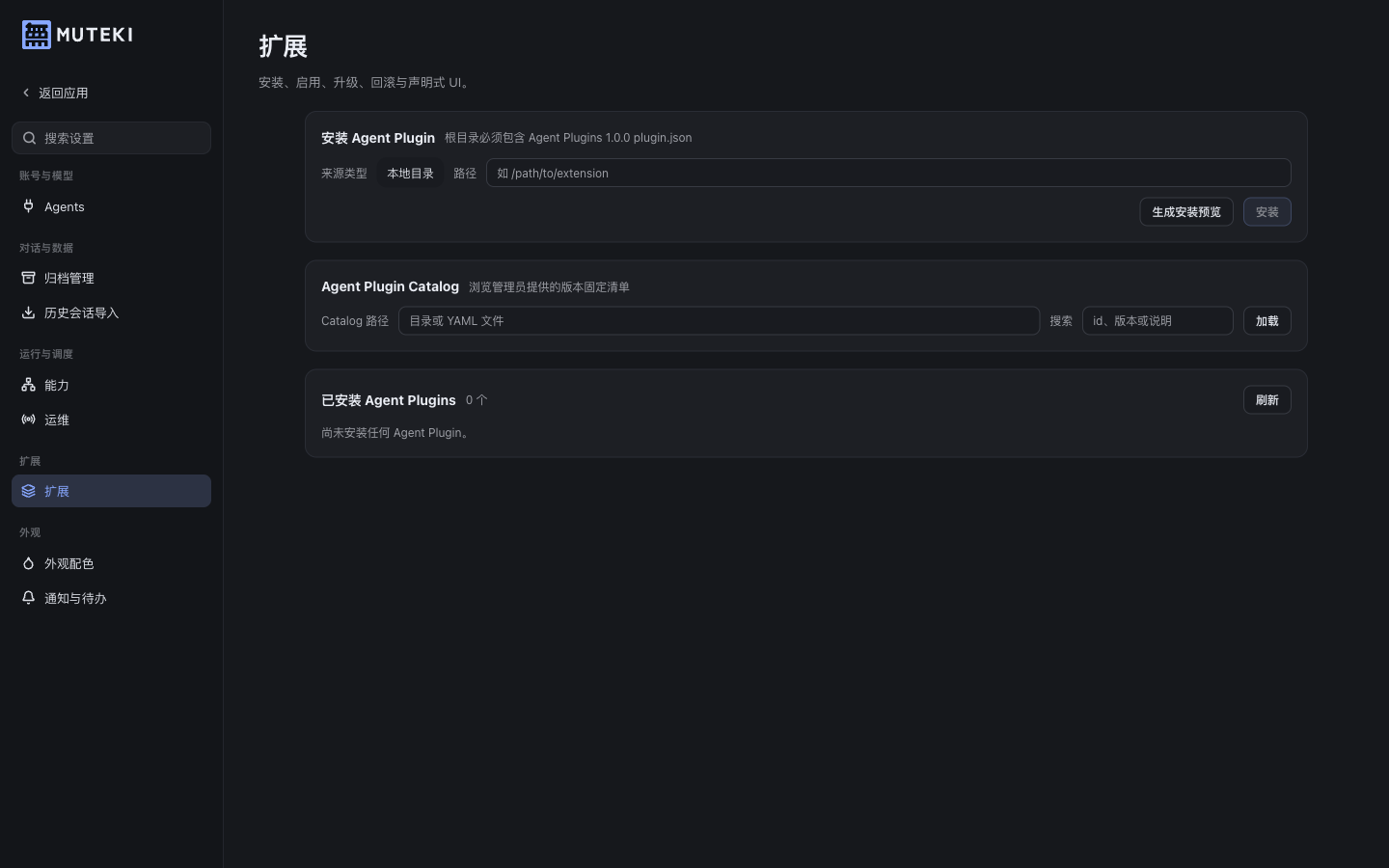Click the Agent Plugin Catalog heading

coord(390,286)
